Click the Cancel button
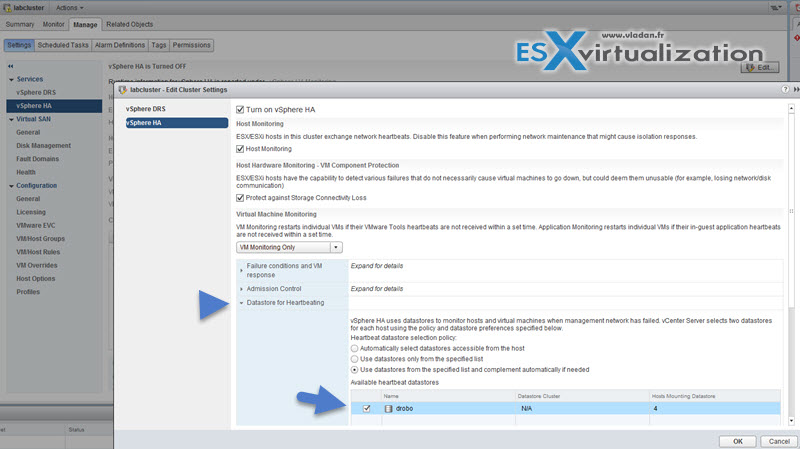This screenshot has height=449, width=800. [779, 441]
